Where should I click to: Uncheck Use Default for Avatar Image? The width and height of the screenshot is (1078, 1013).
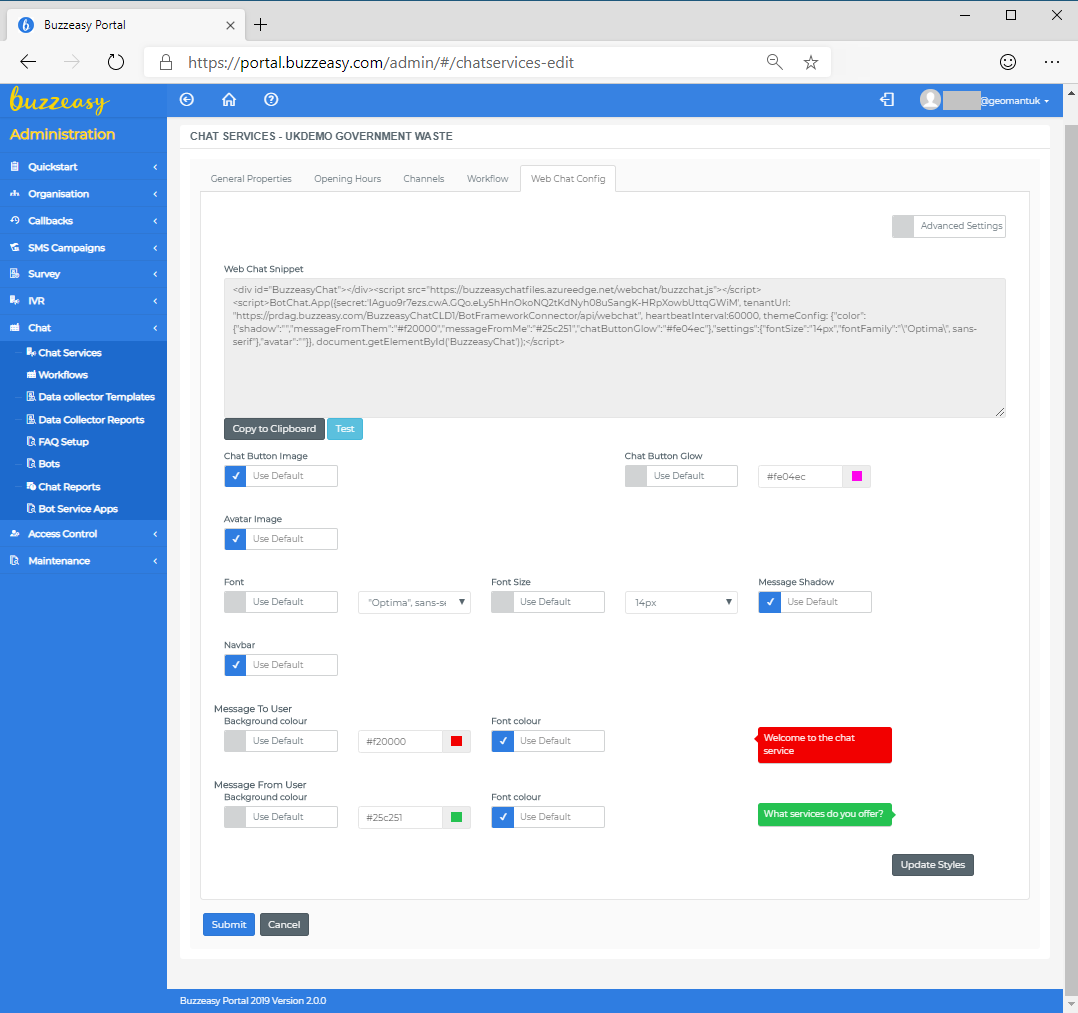(235, 539)
